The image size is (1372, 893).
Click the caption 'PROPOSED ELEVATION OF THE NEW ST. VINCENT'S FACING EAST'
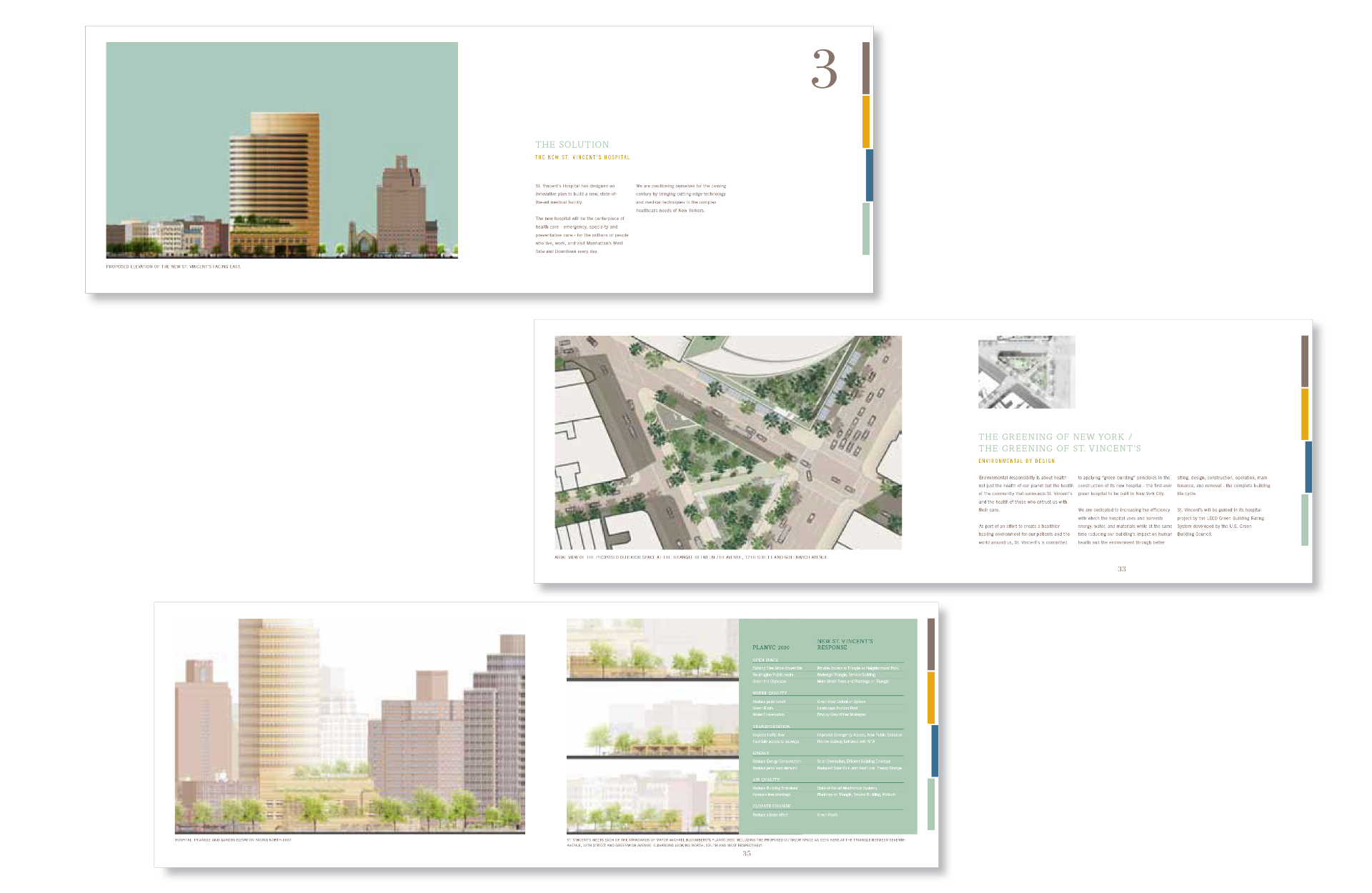[174, 266]
